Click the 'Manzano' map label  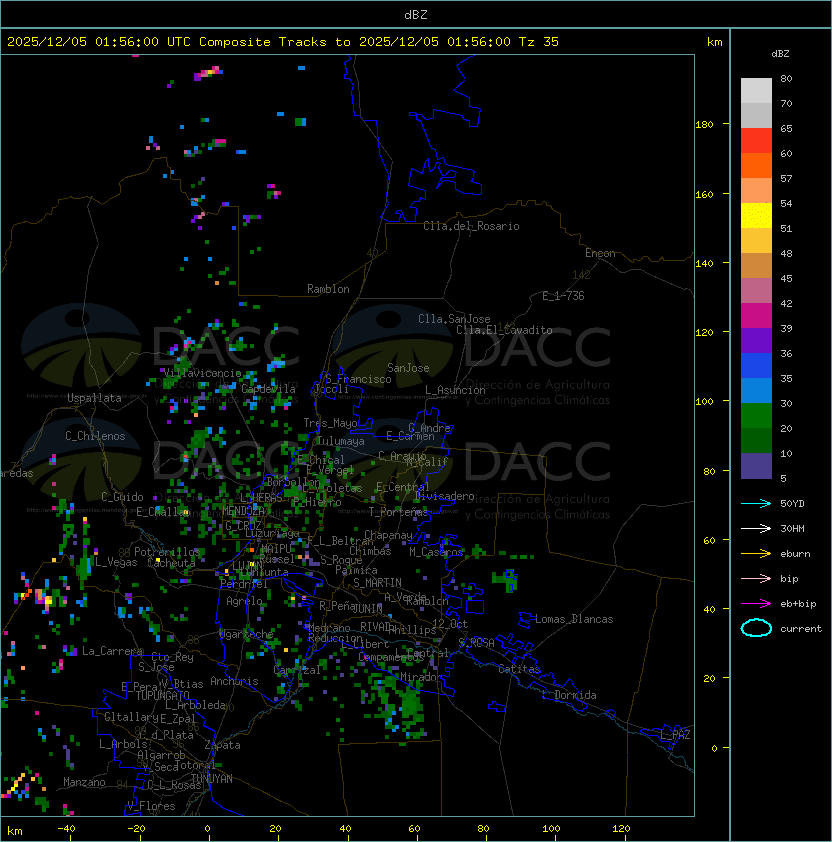84,782
